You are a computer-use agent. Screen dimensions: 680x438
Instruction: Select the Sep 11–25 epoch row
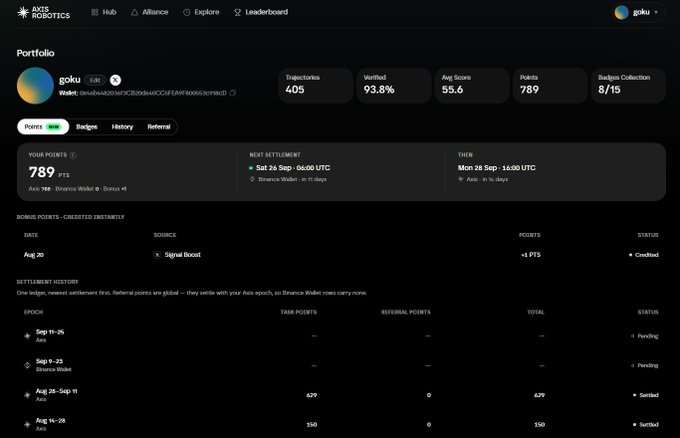click(341, 336)
